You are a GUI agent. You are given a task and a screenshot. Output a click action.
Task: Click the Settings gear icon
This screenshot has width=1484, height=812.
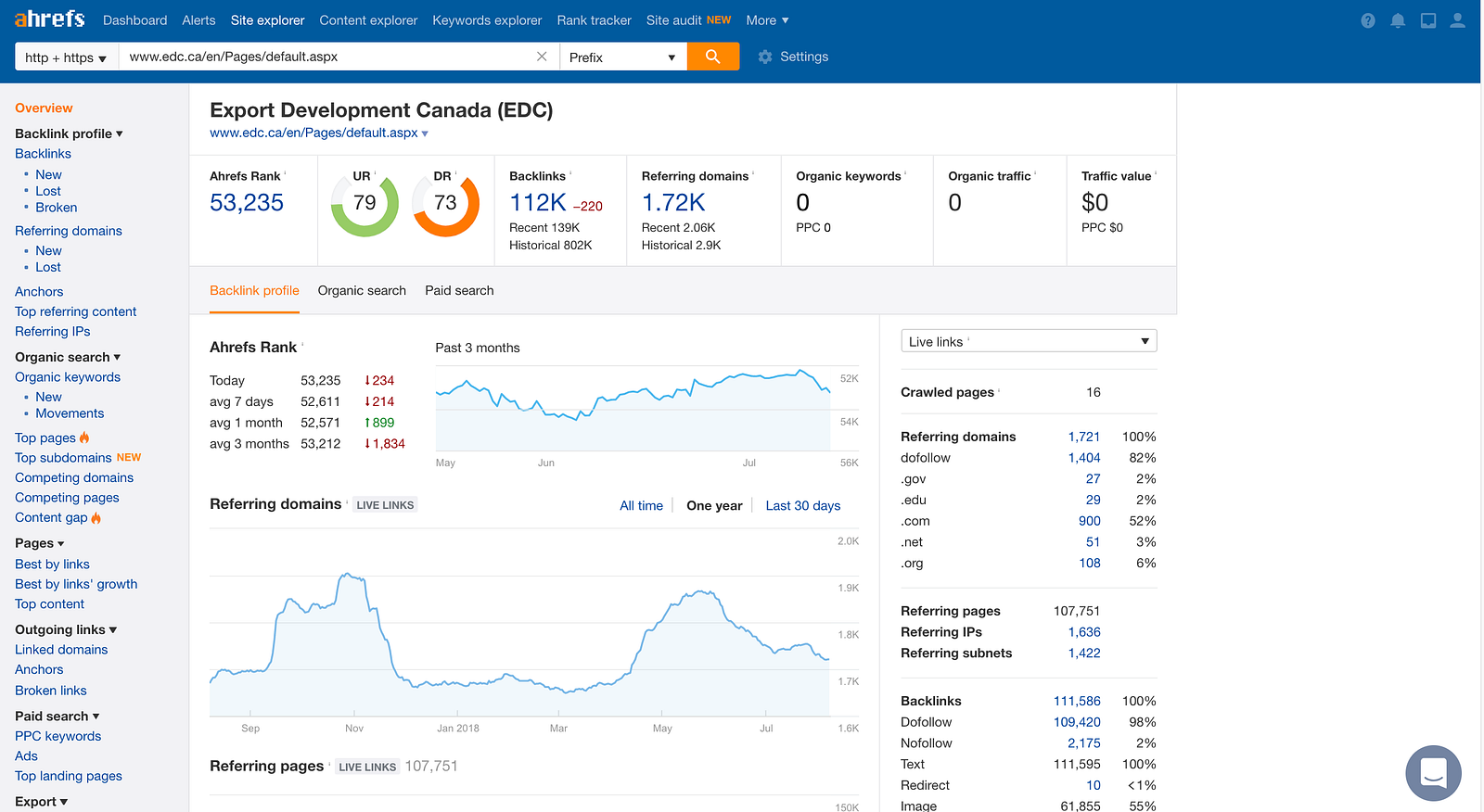[x=765, y=57]
